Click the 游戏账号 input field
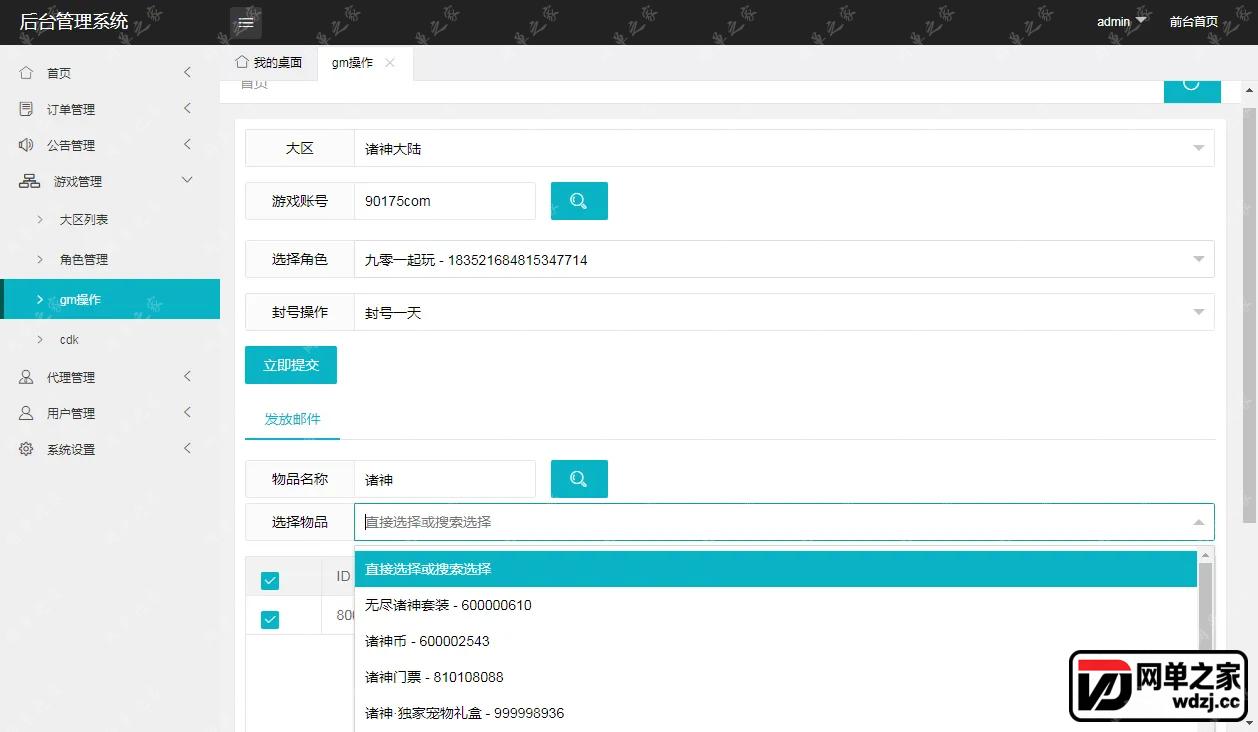 click(445, 201)
